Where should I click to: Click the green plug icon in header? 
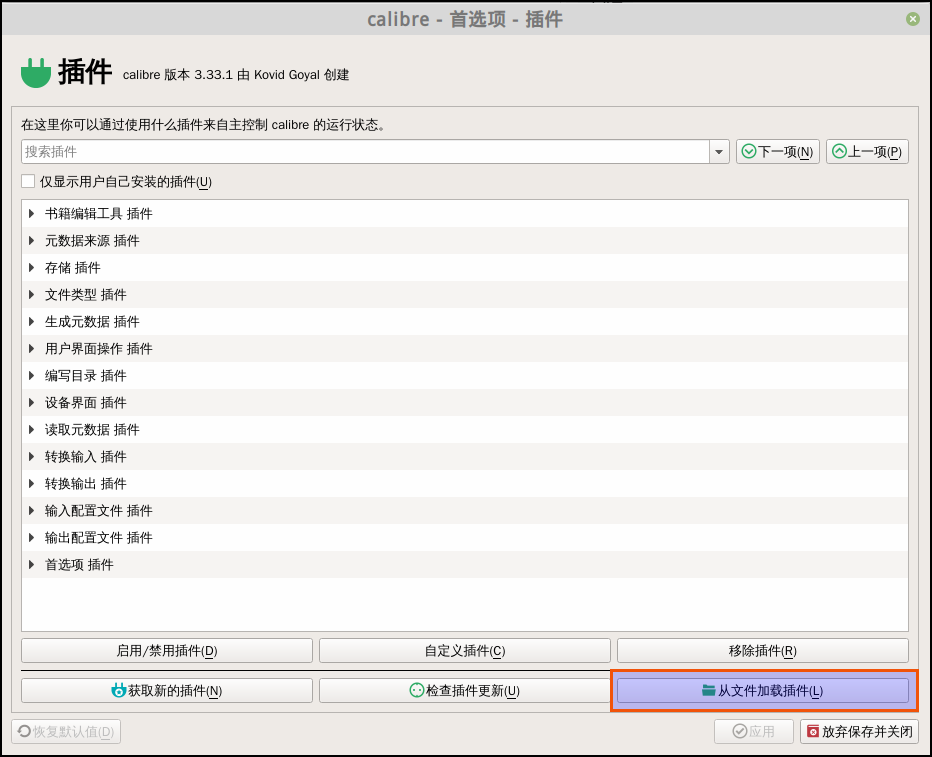pos(35,72)
